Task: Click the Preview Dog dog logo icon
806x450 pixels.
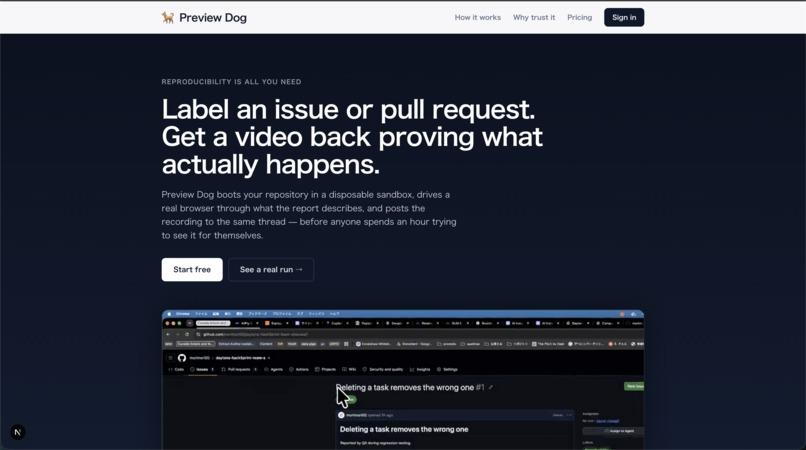Action: point(168,17)
